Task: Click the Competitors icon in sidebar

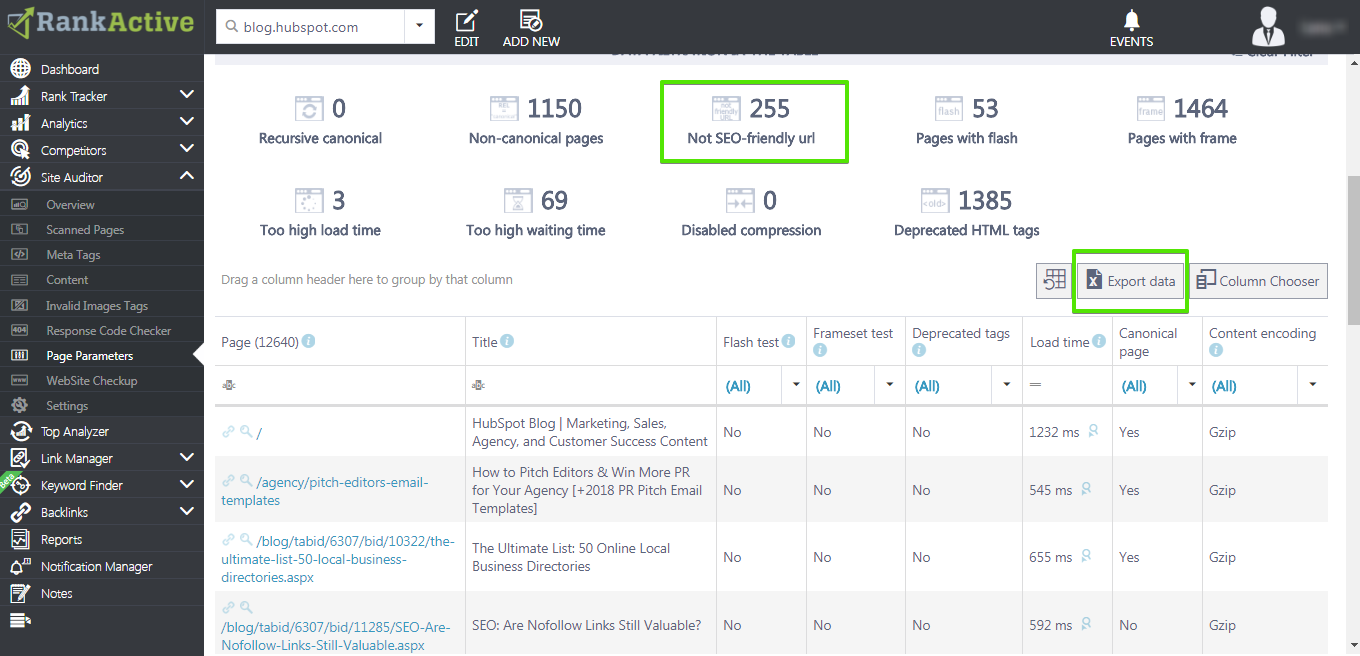Action: (20, 150)
